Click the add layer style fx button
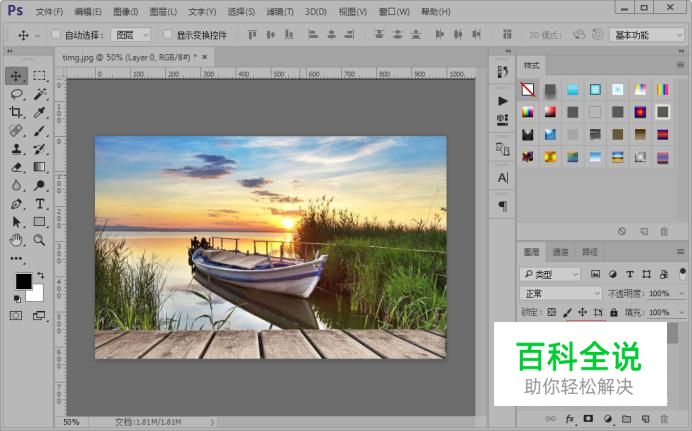 [x=570, y=419]
